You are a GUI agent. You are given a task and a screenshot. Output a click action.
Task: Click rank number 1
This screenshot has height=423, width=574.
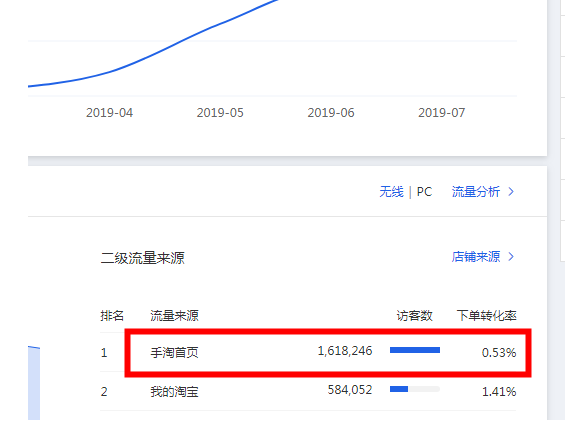104,353
